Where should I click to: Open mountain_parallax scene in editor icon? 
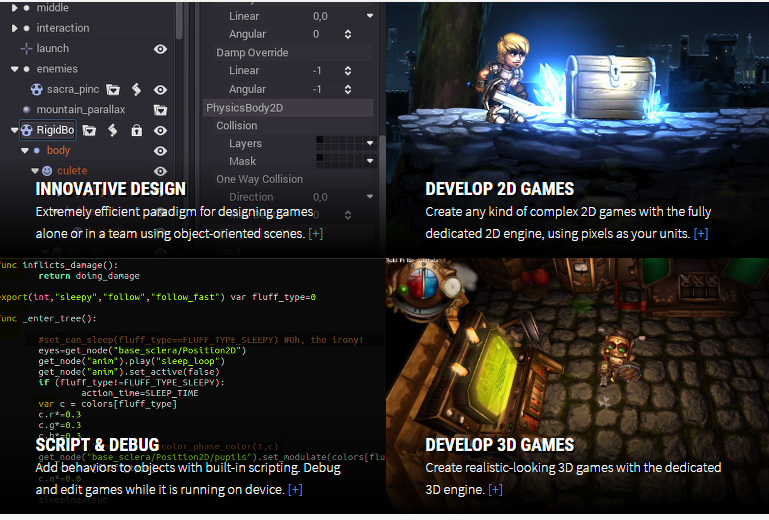(160, 110)
